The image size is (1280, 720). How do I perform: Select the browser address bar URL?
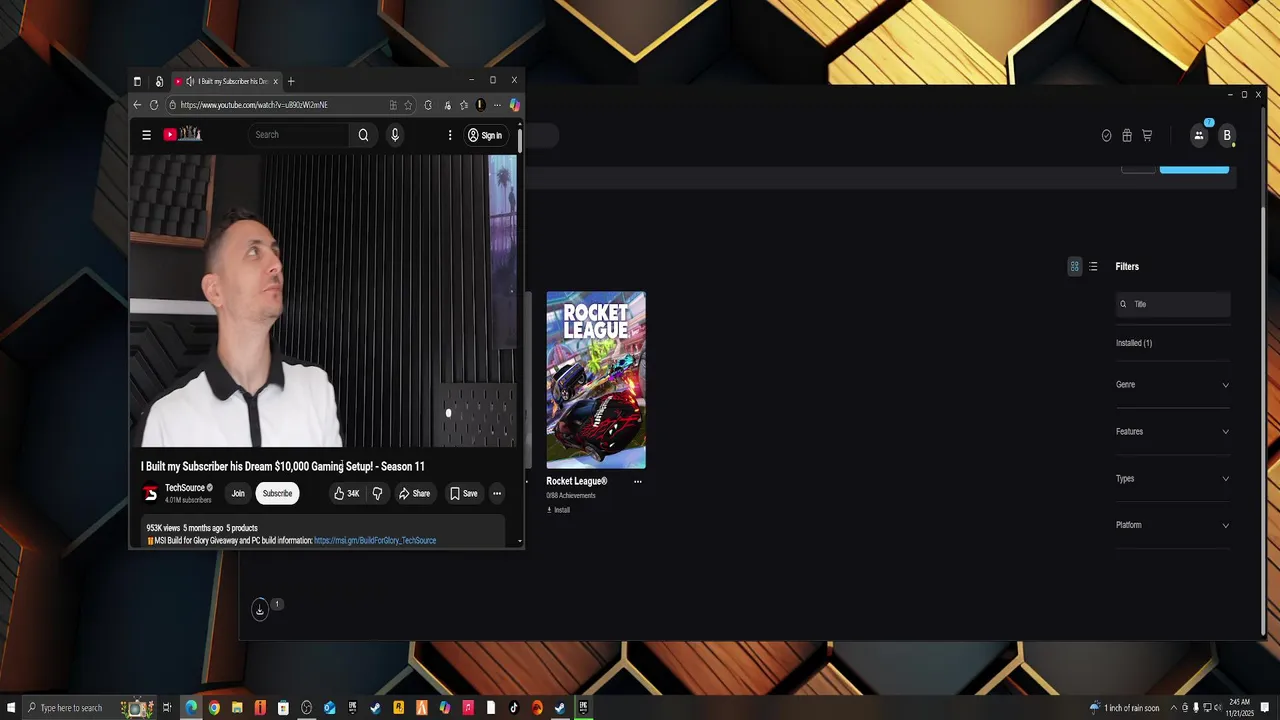click(x=254, y=105)
